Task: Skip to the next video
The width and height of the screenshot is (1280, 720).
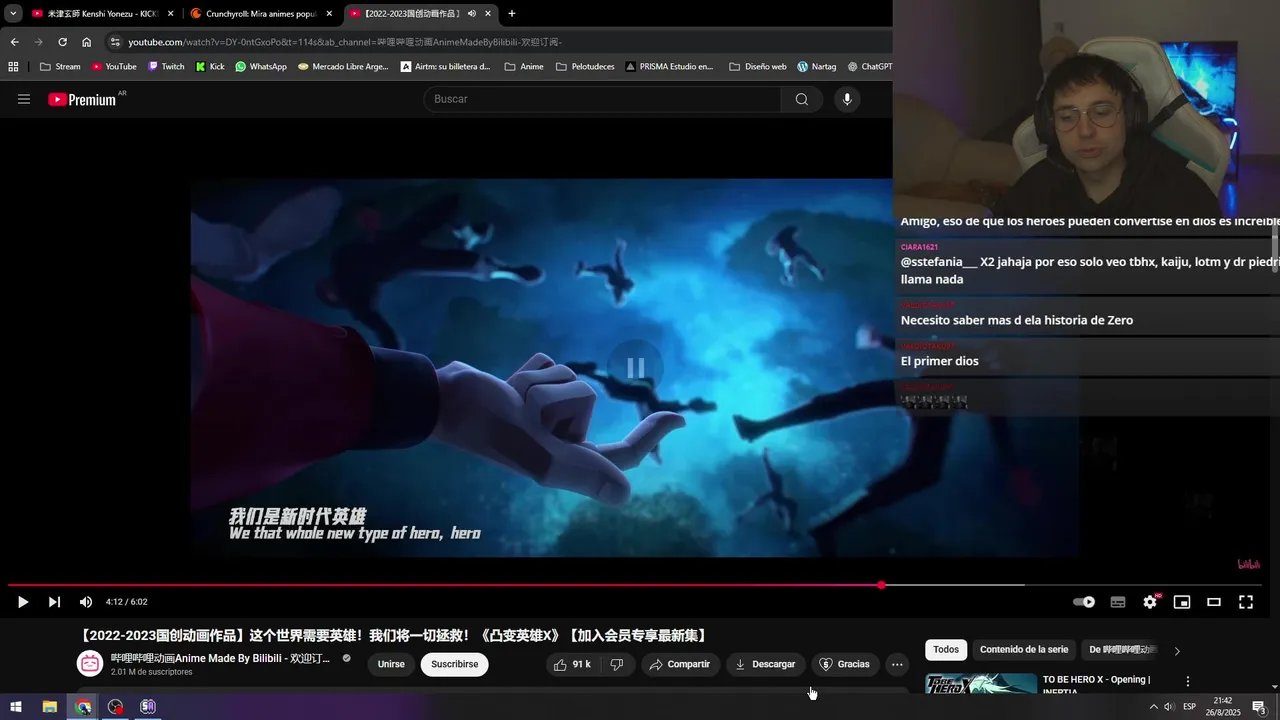Action: click(54, 602)
